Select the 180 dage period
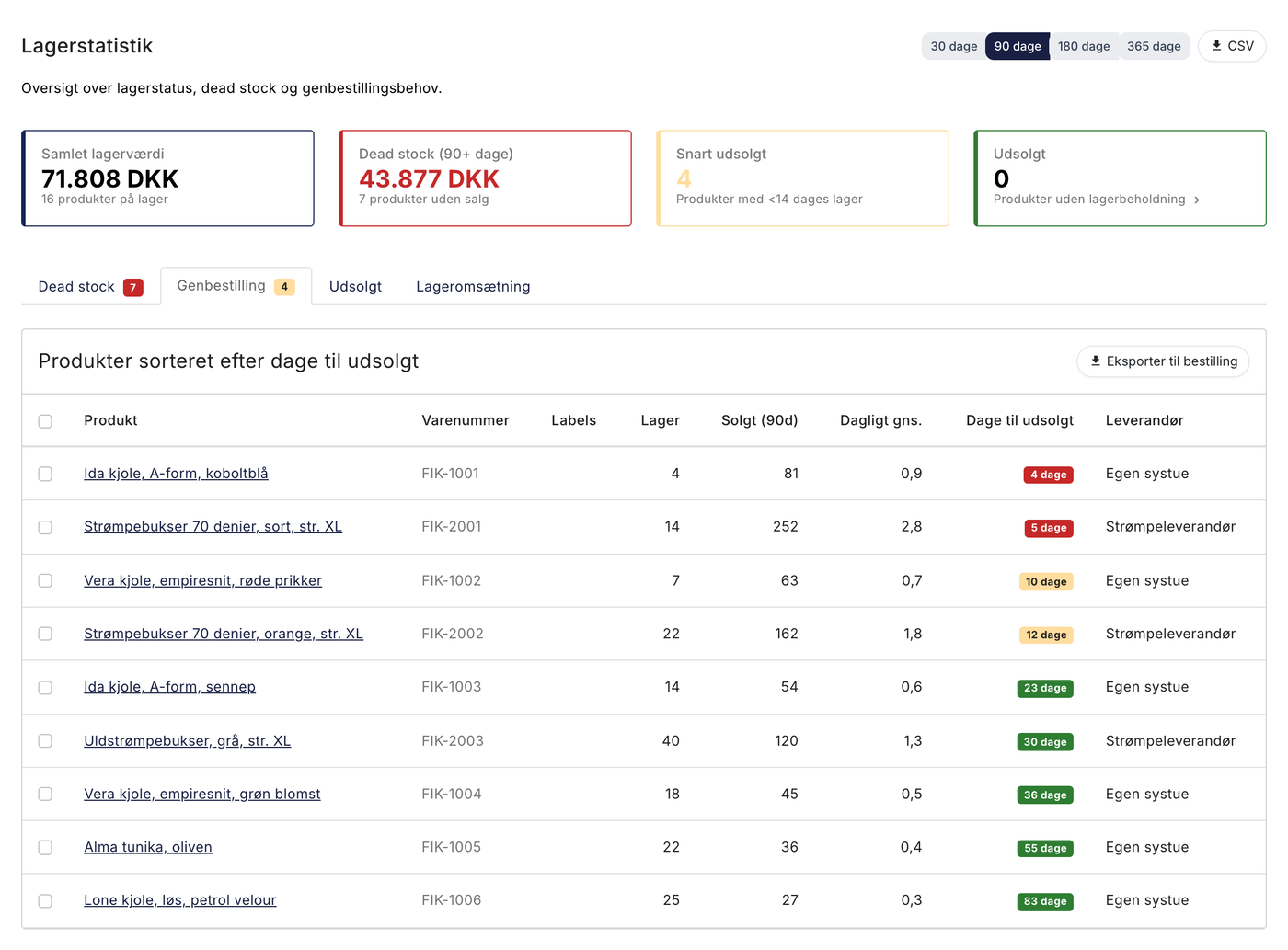The image size is (1288, 950). click(1084, 46)
